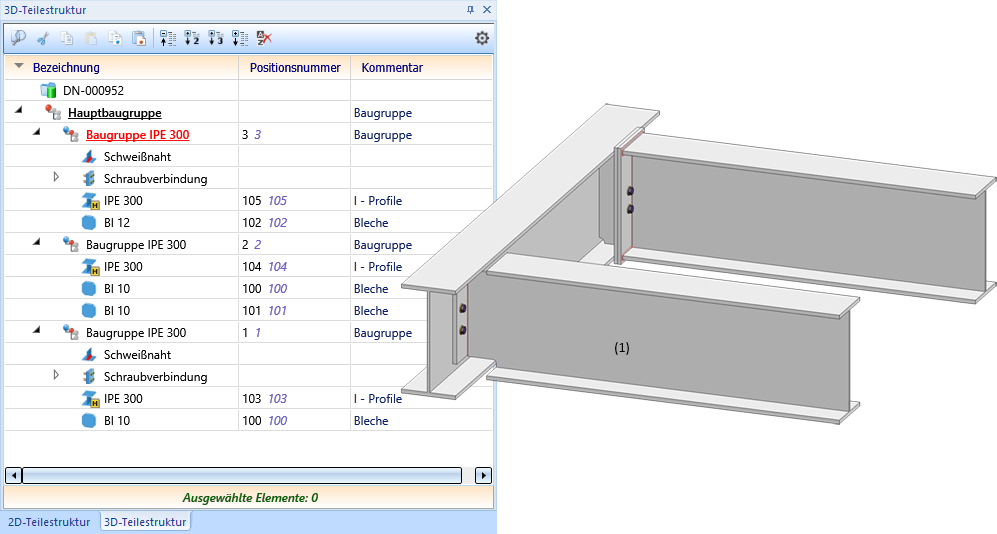Click the Bl 12 sheet icon
997x534 pixels.
tap(89, 222)
